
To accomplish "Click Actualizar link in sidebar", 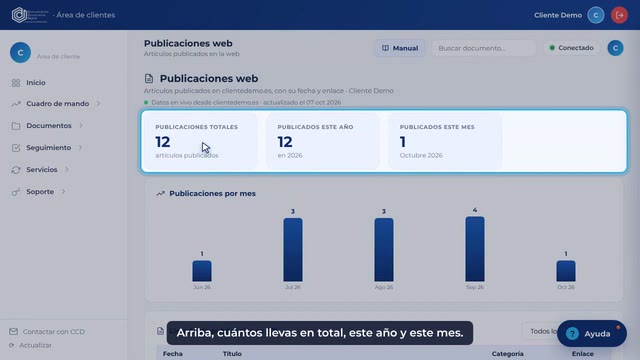I will [36, 345].
